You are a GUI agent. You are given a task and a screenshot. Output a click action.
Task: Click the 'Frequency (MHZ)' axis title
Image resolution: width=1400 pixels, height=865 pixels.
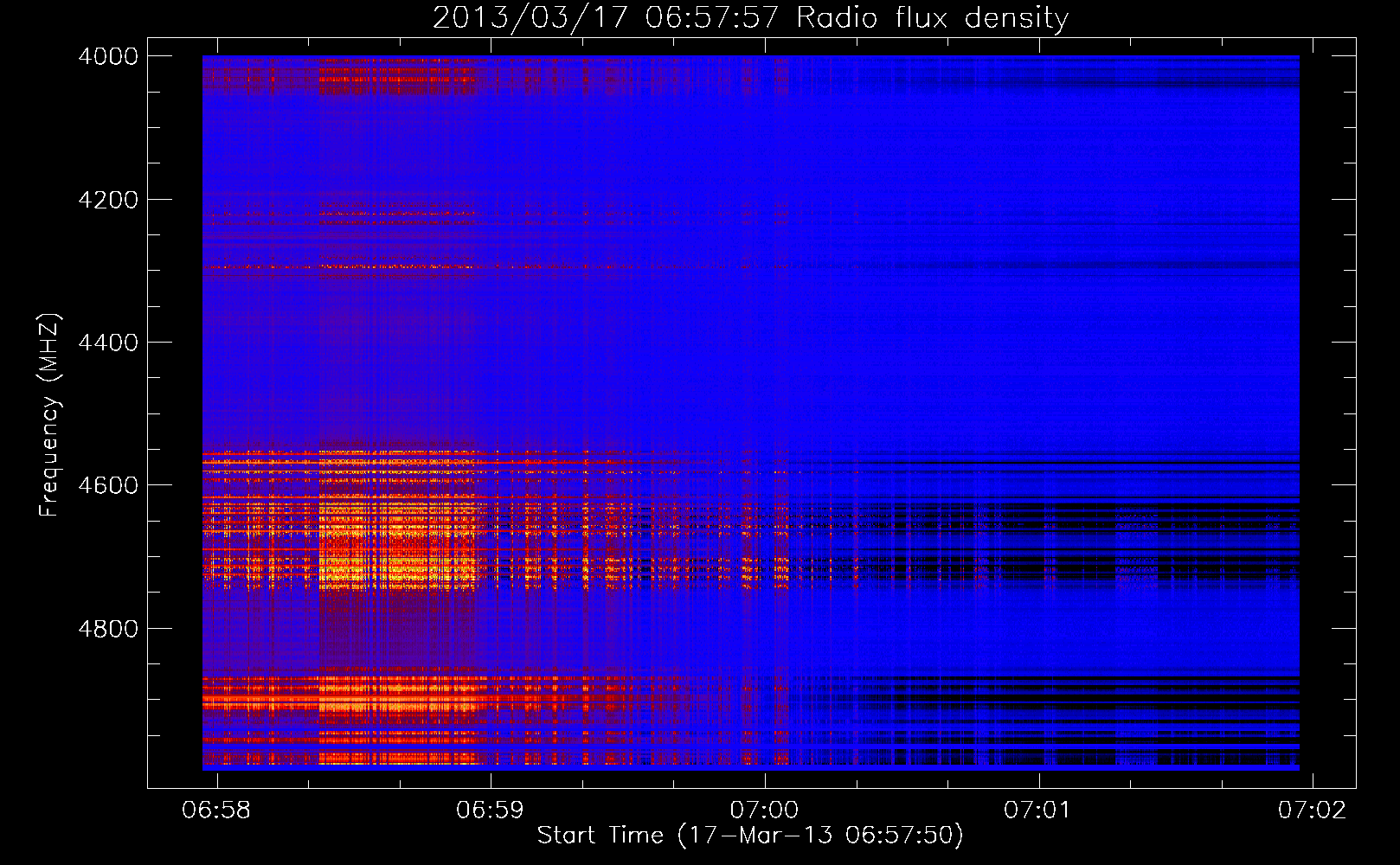tap(49, 415)
